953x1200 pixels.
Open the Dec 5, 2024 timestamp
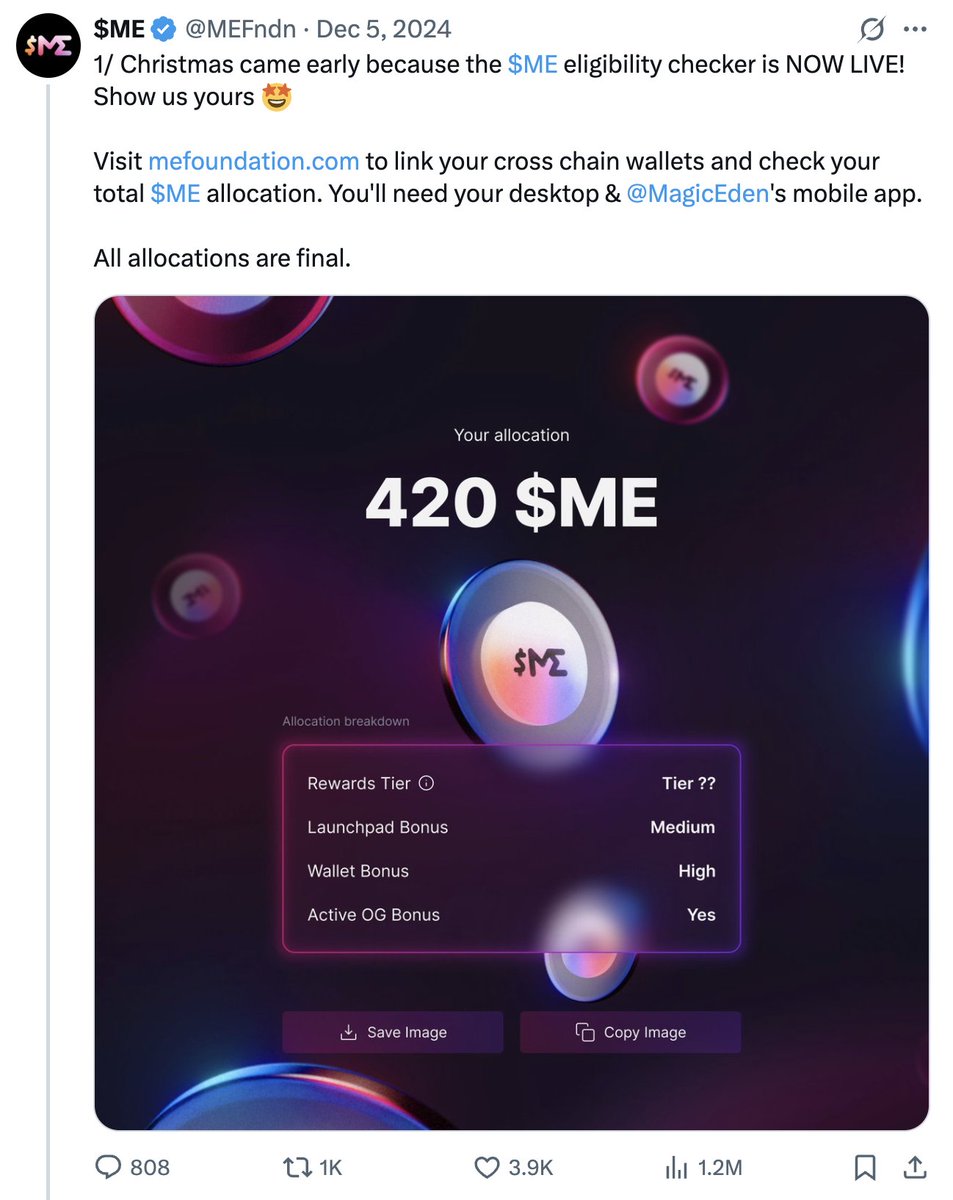pos(384,30)
